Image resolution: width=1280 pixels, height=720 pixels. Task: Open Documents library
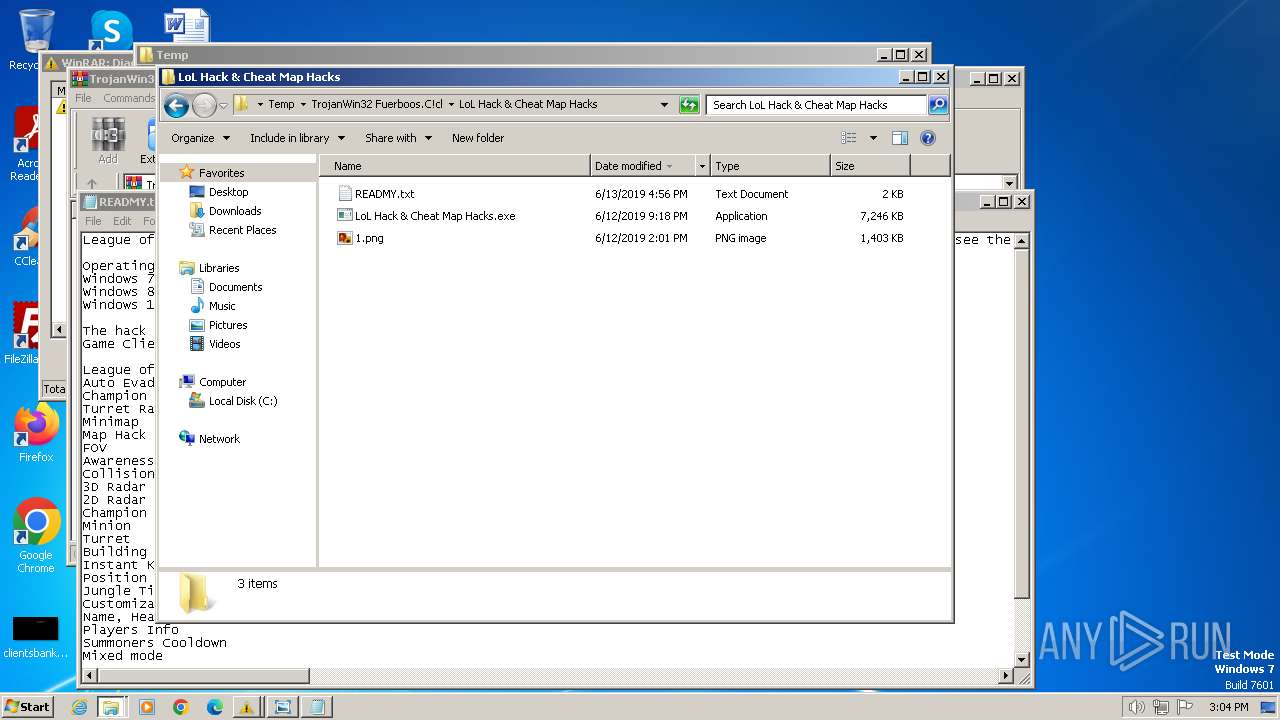pos(235,287)
